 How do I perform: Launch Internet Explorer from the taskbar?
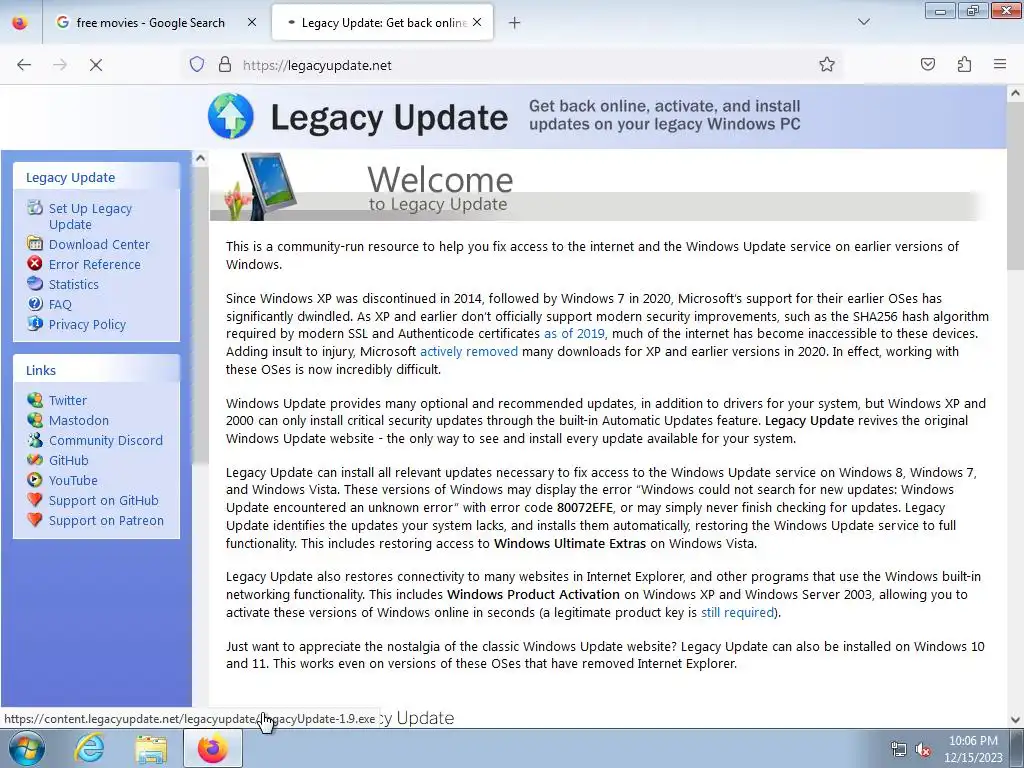tap(89, 748)
